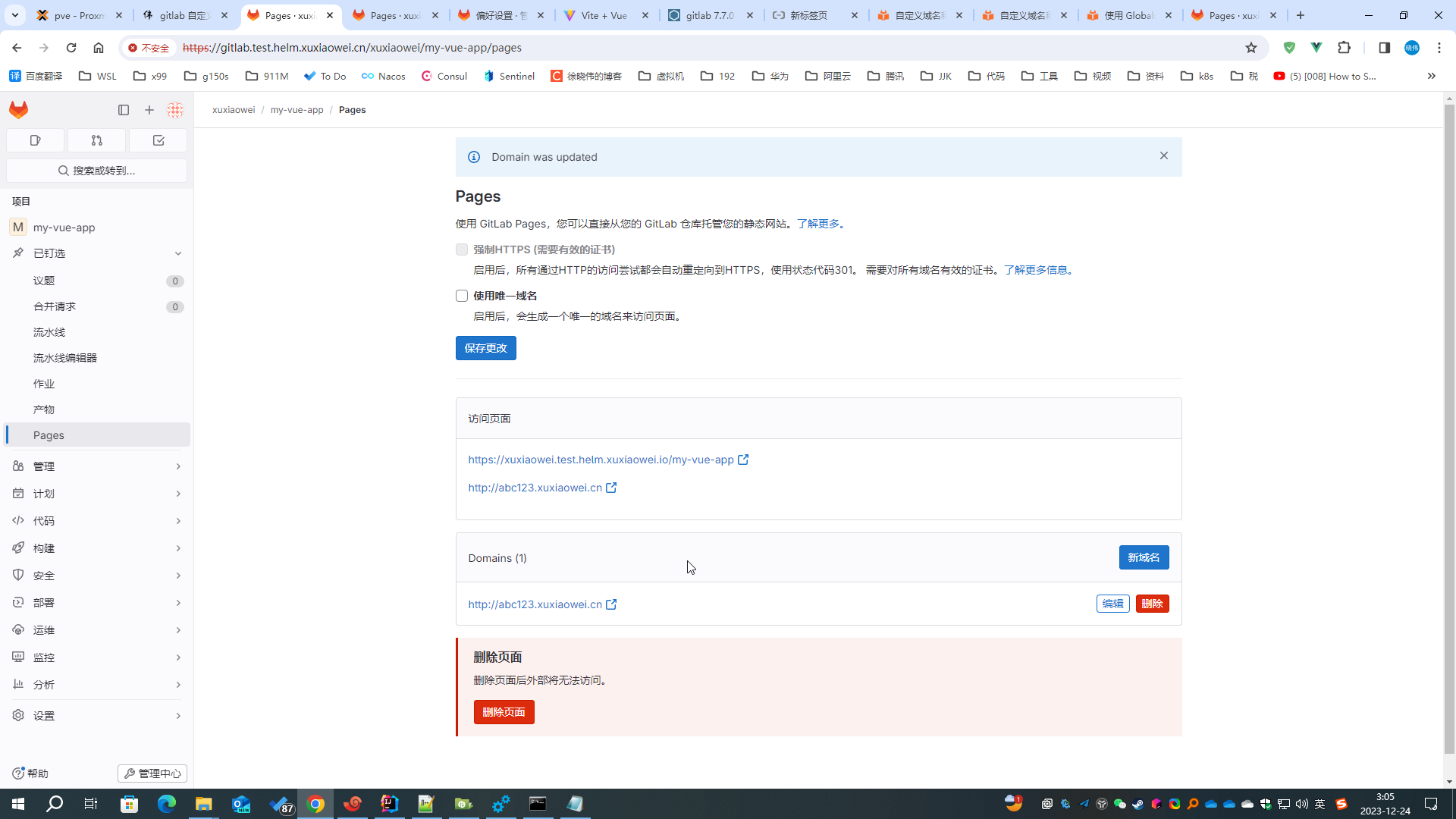Click the red 删除页面 button
Screen dimensions: 1456x819
tap(504, 712)
